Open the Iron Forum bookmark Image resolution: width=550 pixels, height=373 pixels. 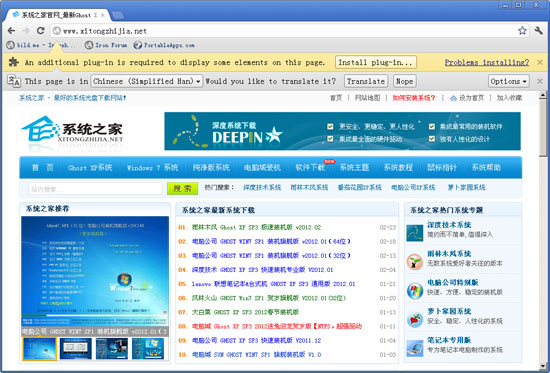point(106,45)
